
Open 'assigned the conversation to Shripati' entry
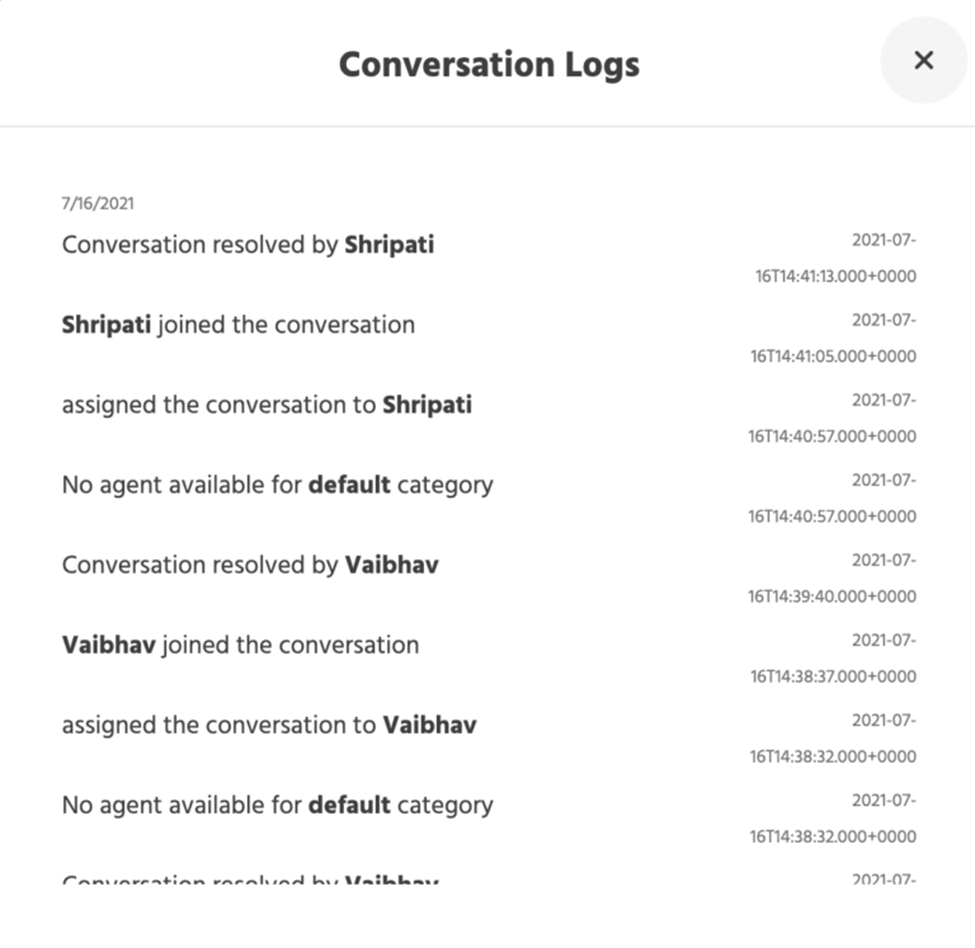(x=267, y=405)
